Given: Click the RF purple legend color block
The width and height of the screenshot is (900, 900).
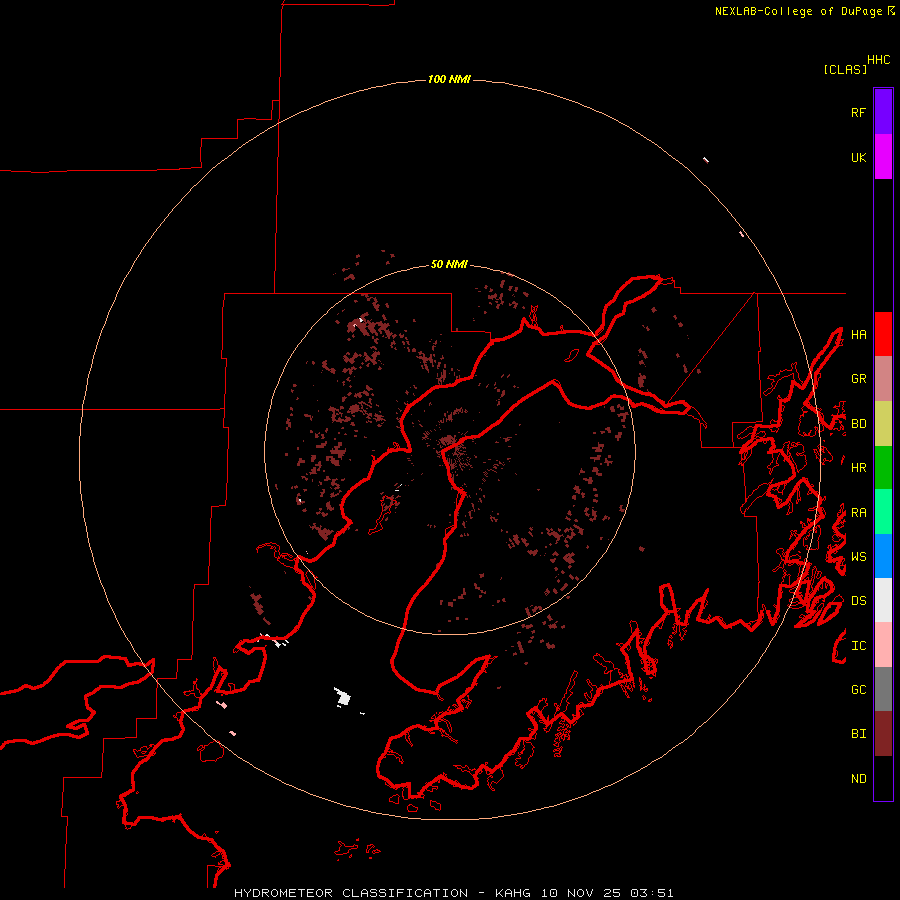Looking at the screenshot, I should pyautogui.click(x=883, y=111).
